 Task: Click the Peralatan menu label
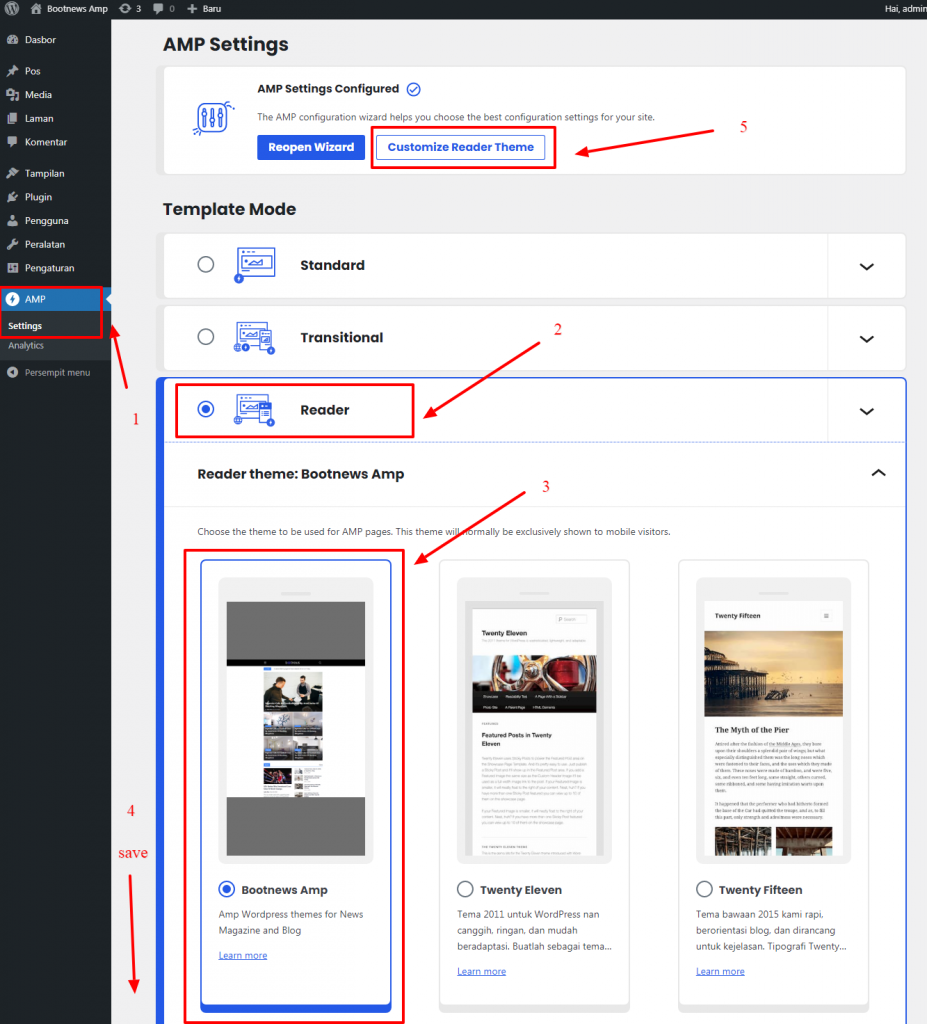pyautogui.click(x=45, y=244)
